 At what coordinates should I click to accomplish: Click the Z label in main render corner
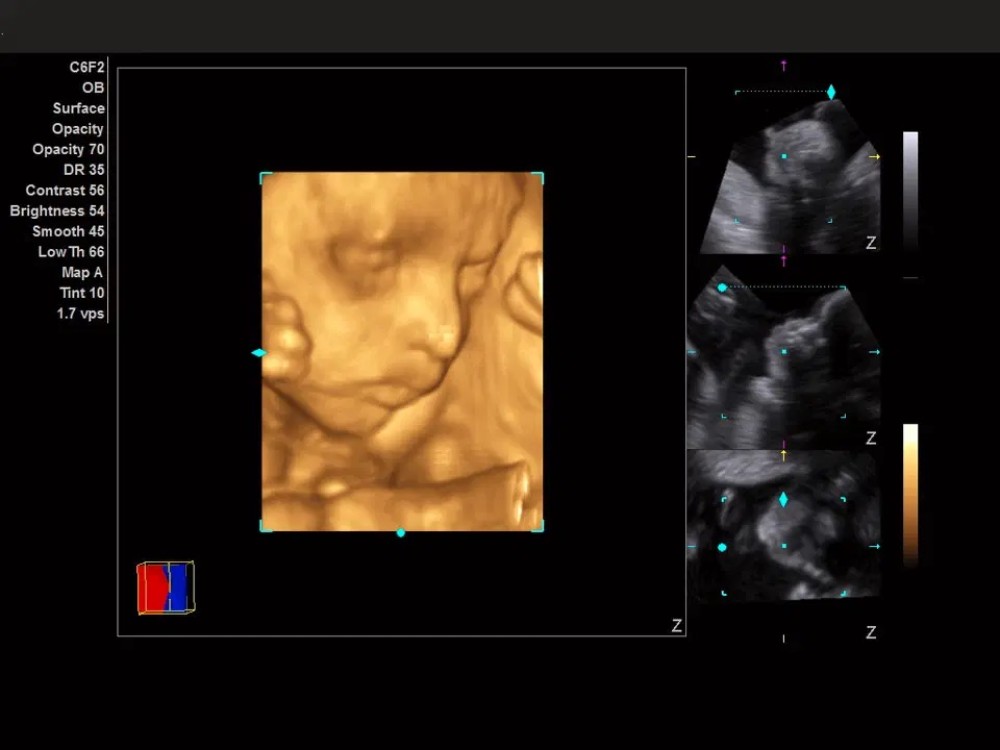point(676,626)
